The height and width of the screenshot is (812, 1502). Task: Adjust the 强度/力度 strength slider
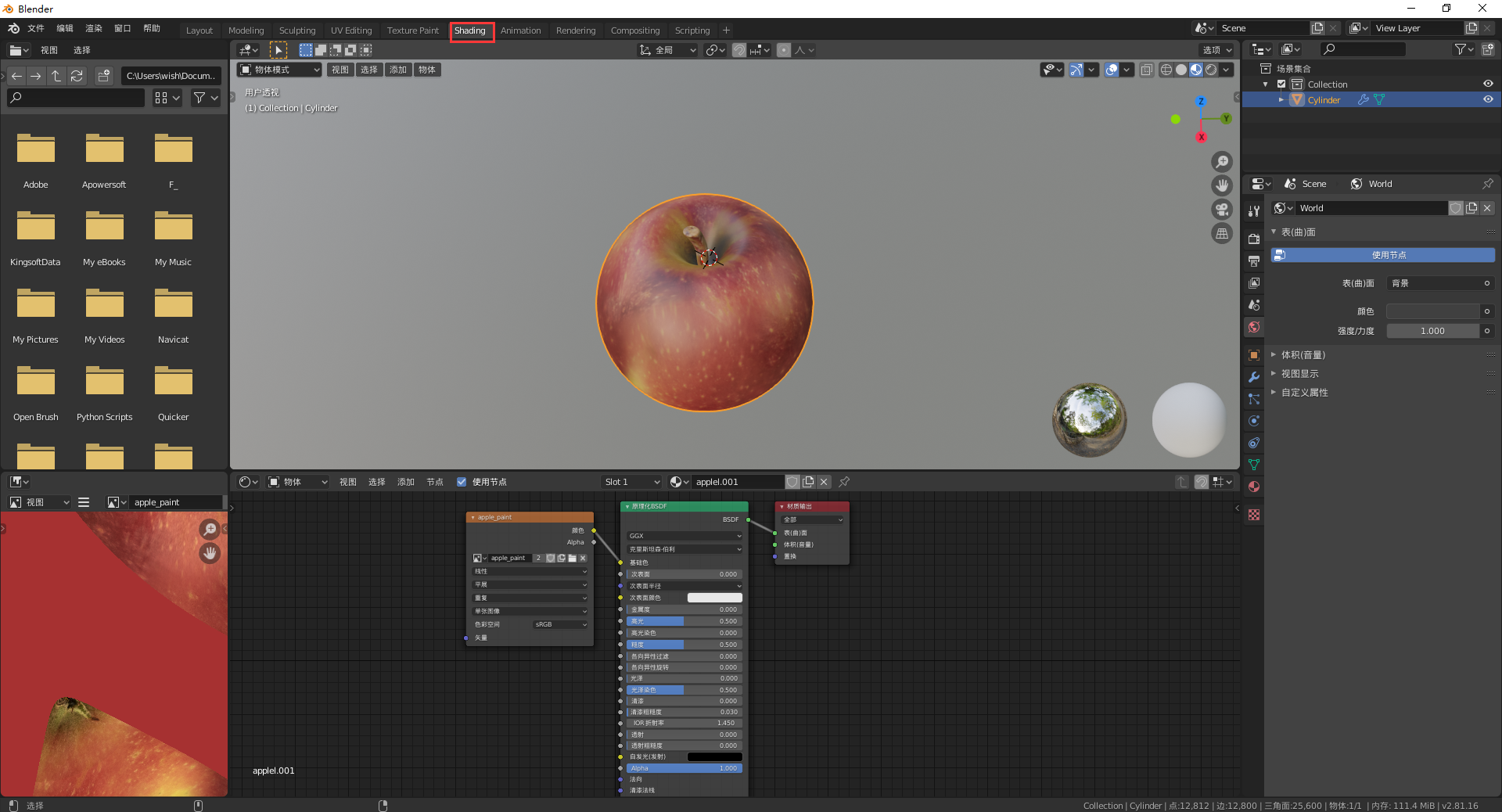(x=1433, y=331)
